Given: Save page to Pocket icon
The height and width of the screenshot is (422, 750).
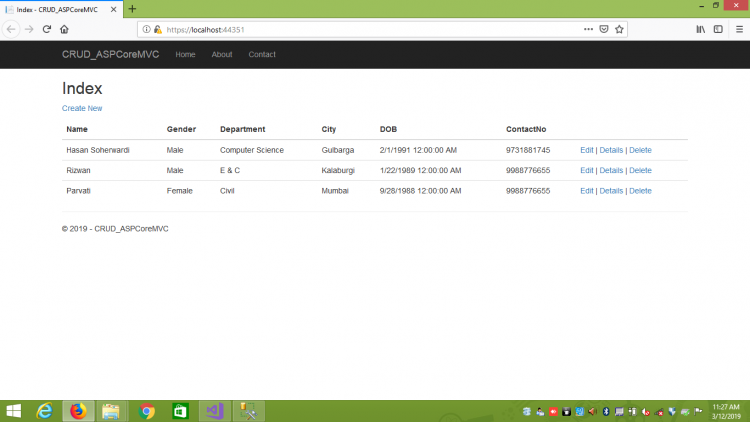Looking at the screenshot, I should tap(604, 29).
